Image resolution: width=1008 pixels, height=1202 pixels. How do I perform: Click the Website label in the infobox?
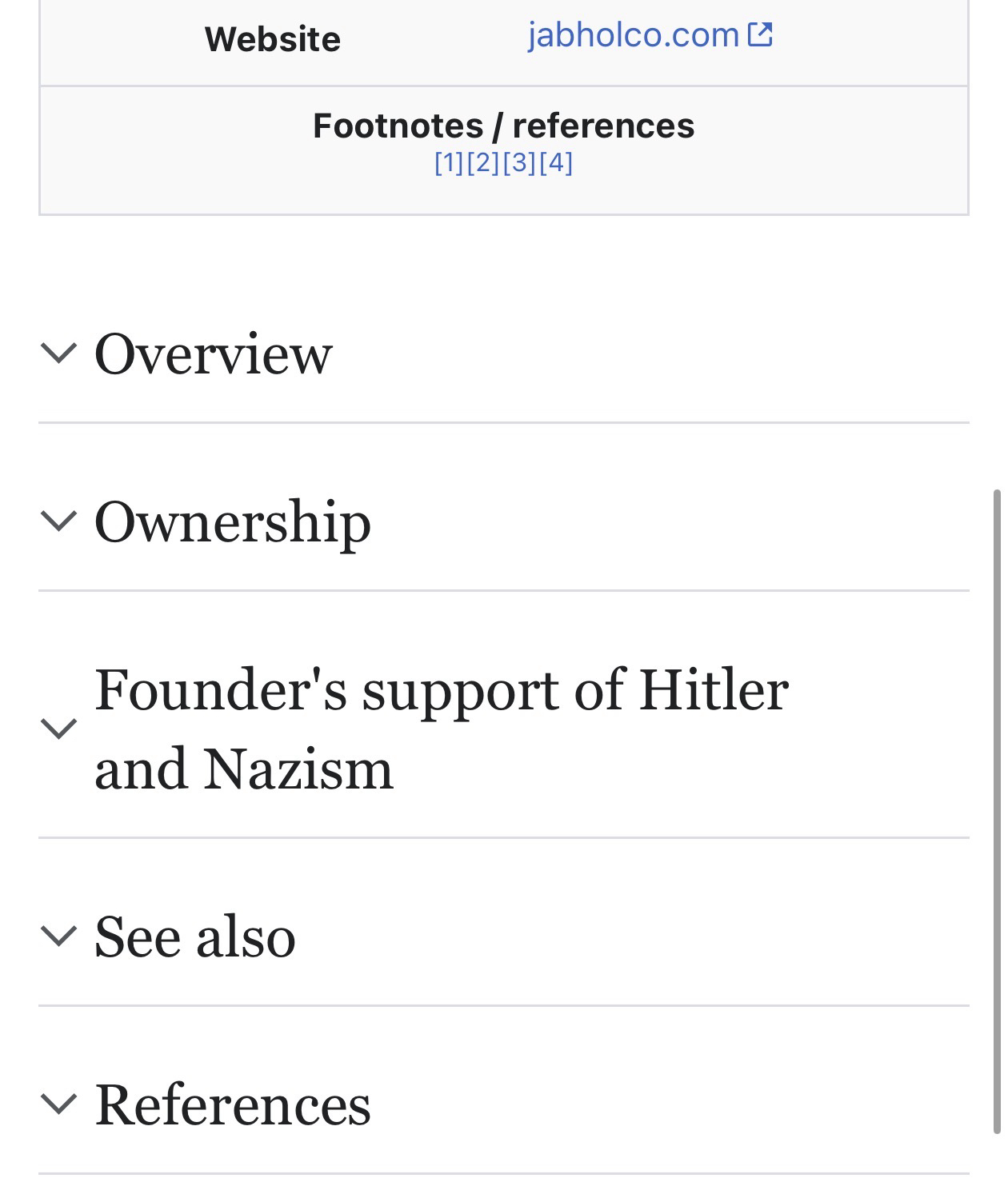pyautogui.click(x=273, y=39)
